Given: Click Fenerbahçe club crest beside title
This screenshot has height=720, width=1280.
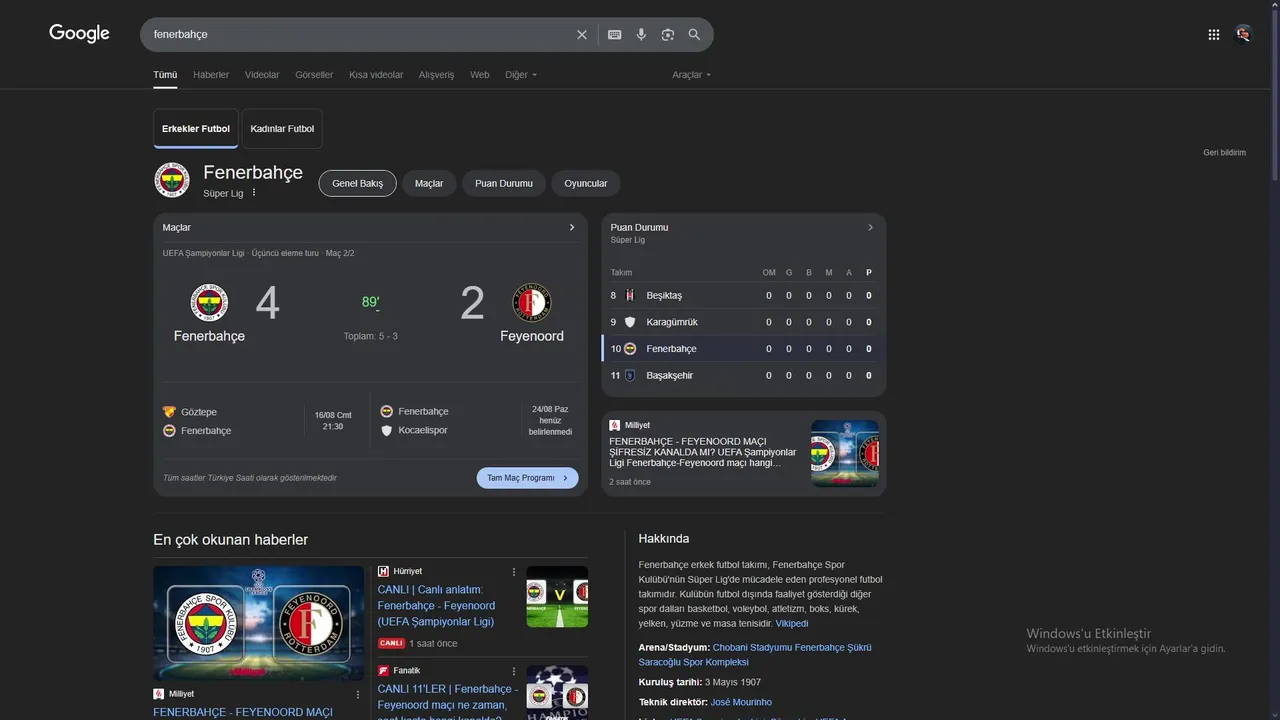Looking at the screenshot, I should point(172,180).
